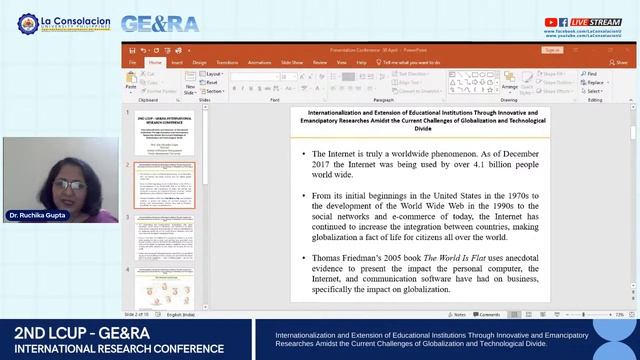The width and height of the screenshot is (640, 360).
Task: Start Slide Show from status bar
Action: tap(557, 315)
